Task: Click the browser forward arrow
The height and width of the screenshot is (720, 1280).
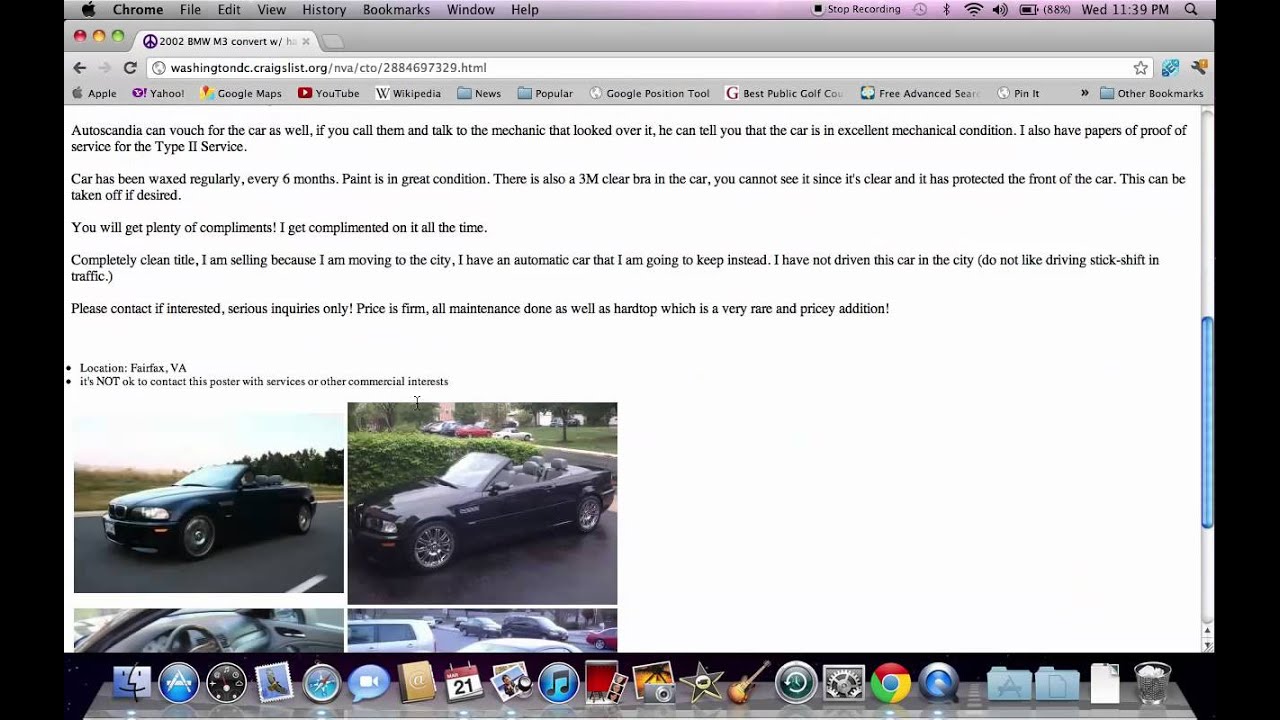Action: (104, 67)
